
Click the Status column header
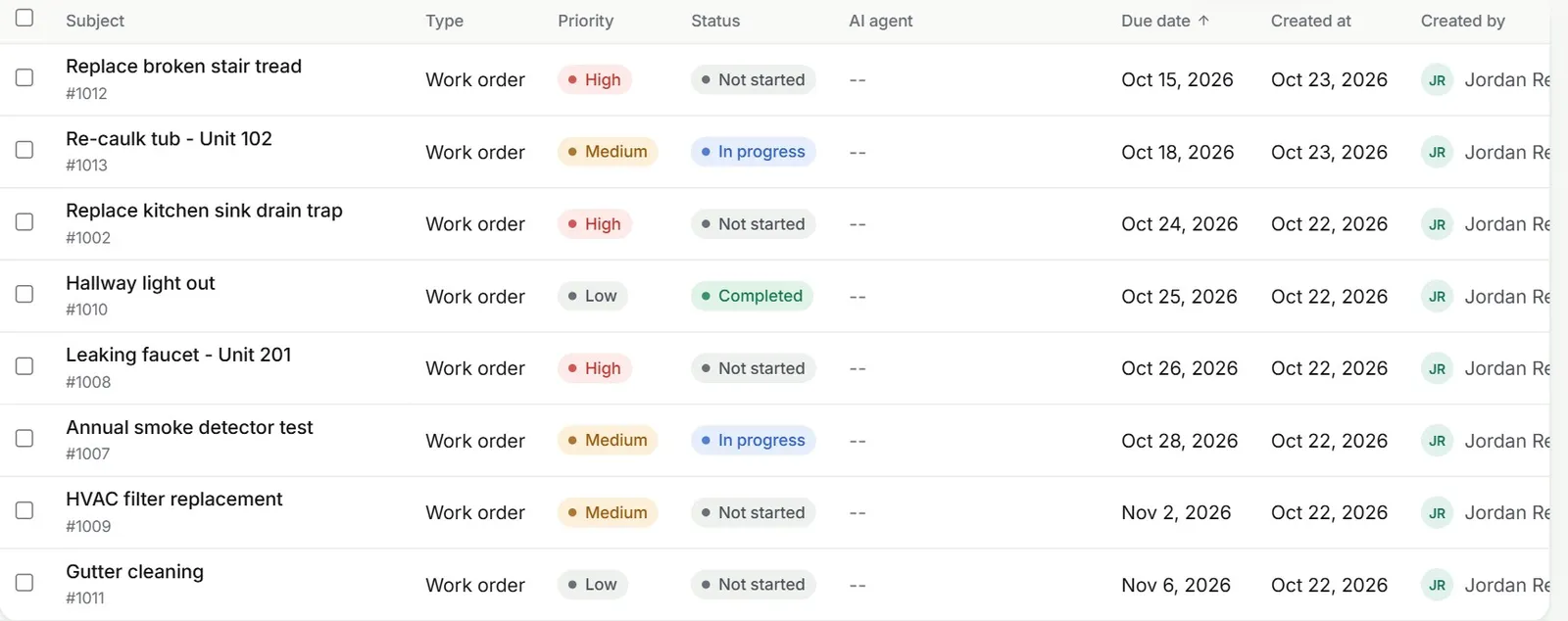pyautogui.click(x=715, y=21)
